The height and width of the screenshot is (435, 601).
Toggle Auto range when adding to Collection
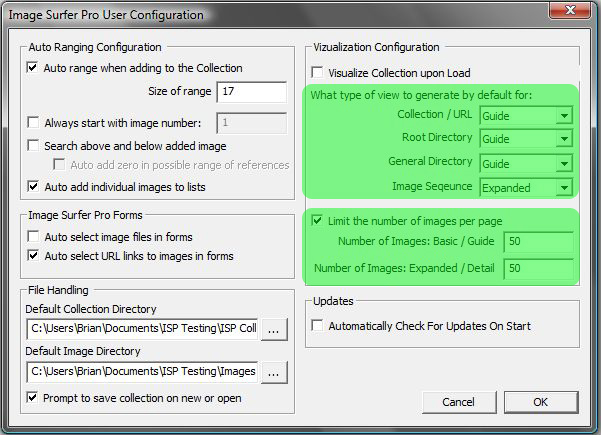pyautogui.click(x=33, y=68)
